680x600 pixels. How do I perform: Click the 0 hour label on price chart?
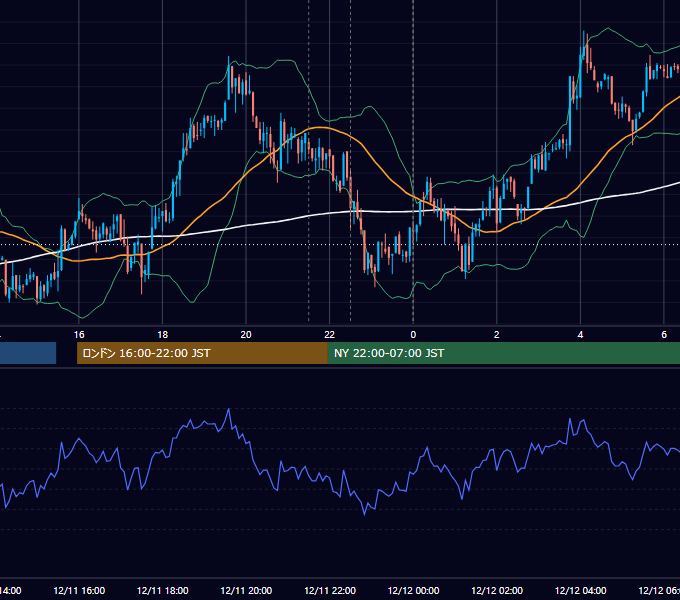click(x=413, y=335)
